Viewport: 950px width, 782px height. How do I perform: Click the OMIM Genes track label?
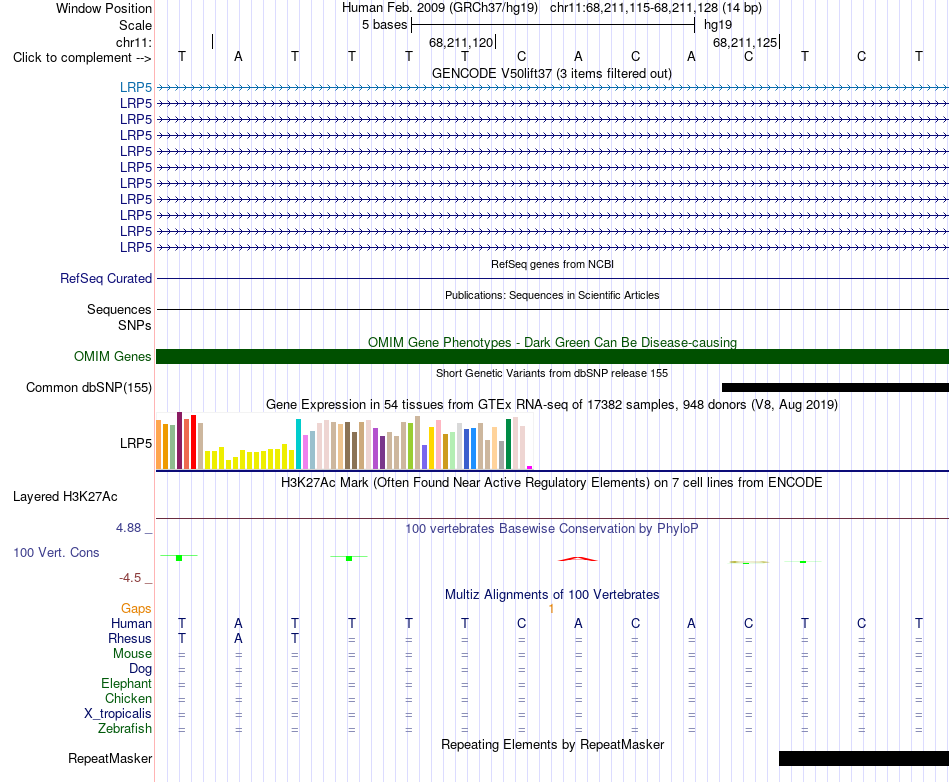tap(112, 357)
